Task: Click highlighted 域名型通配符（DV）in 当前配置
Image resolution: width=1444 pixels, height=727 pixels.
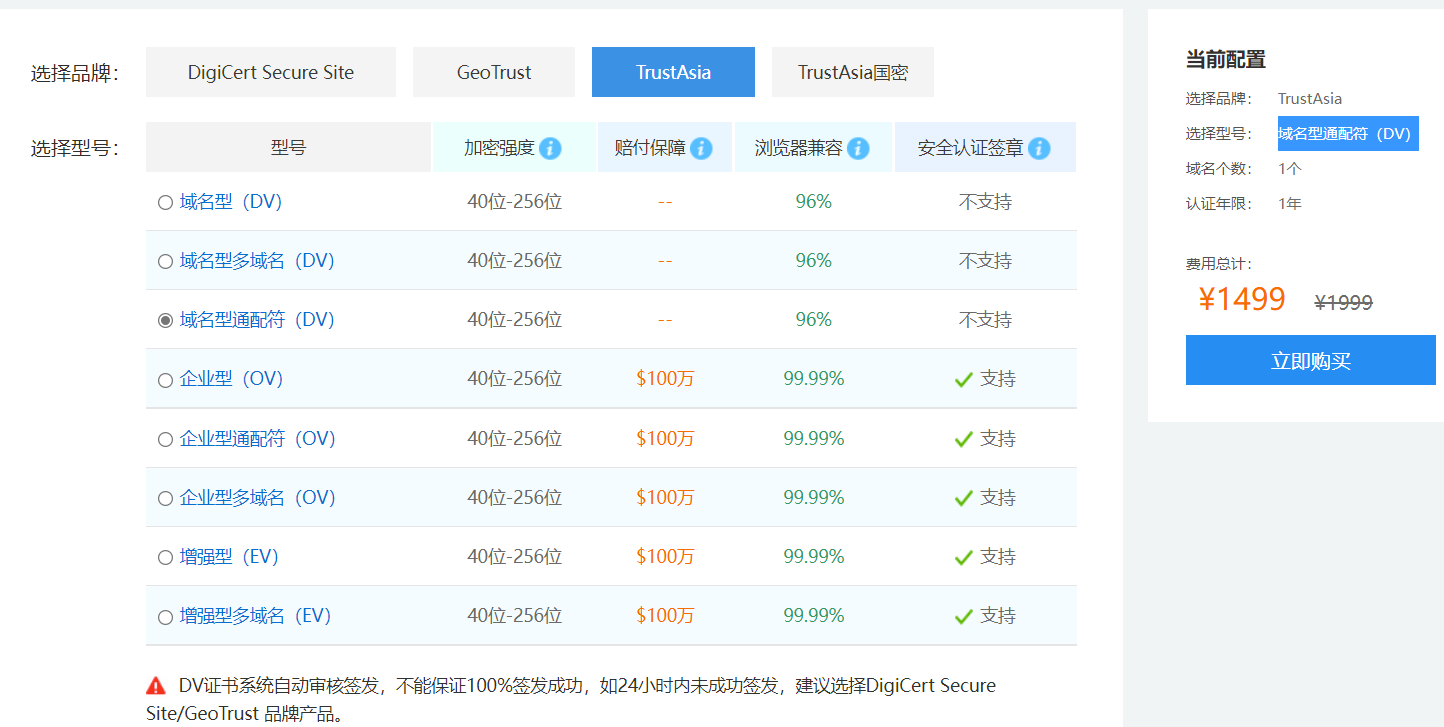Action: [x=1348, y=133]
